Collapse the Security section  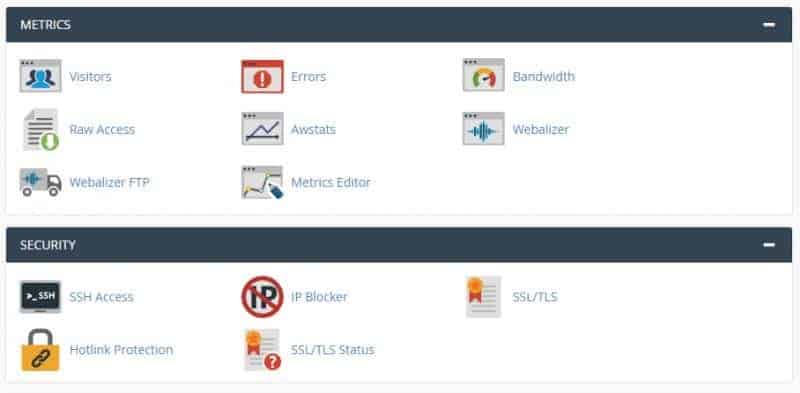pos(769,245)
